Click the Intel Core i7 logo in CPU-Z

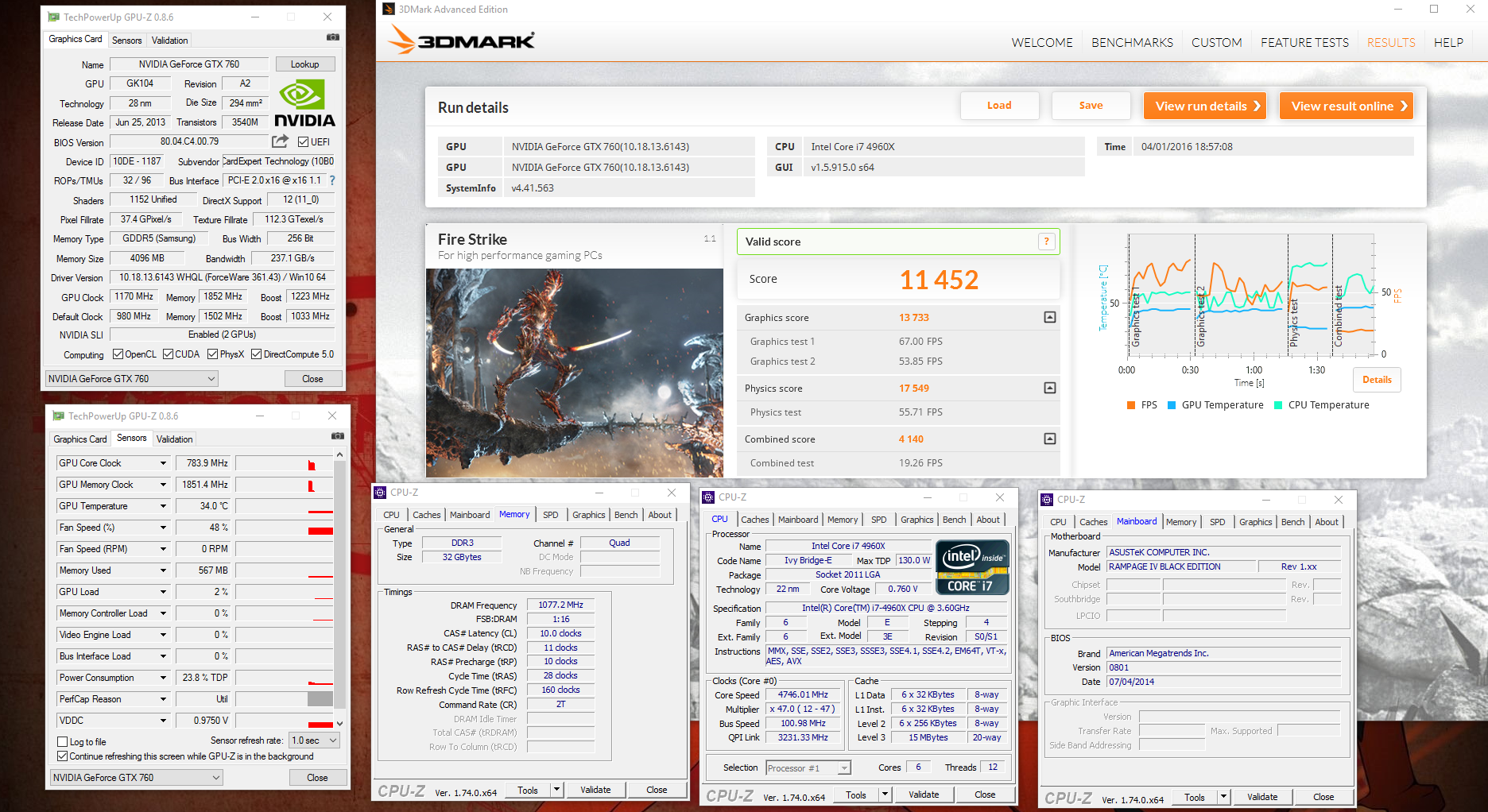pos(972,567)
